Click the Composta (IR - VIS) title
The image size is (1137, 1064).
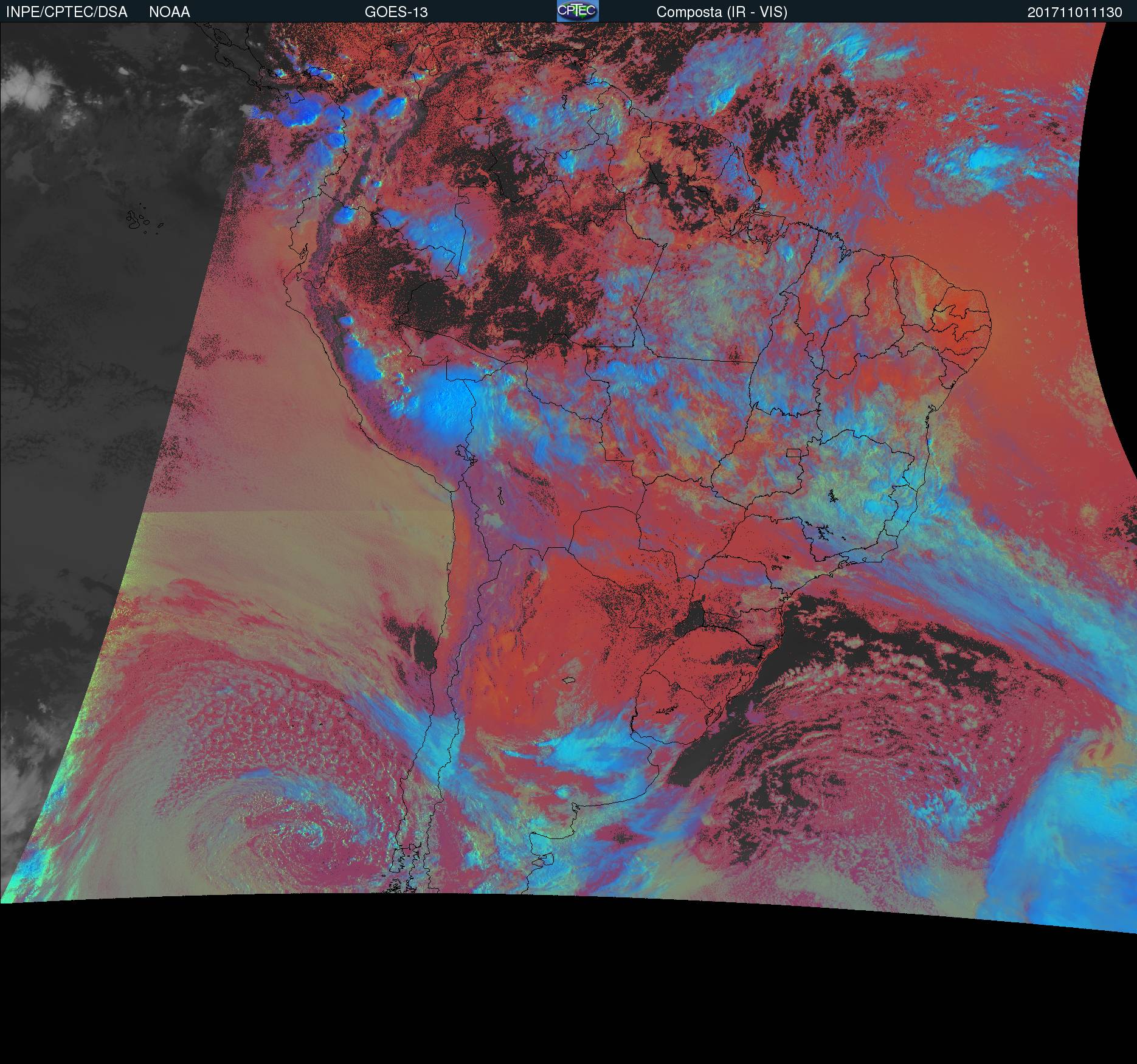(721, 12)
